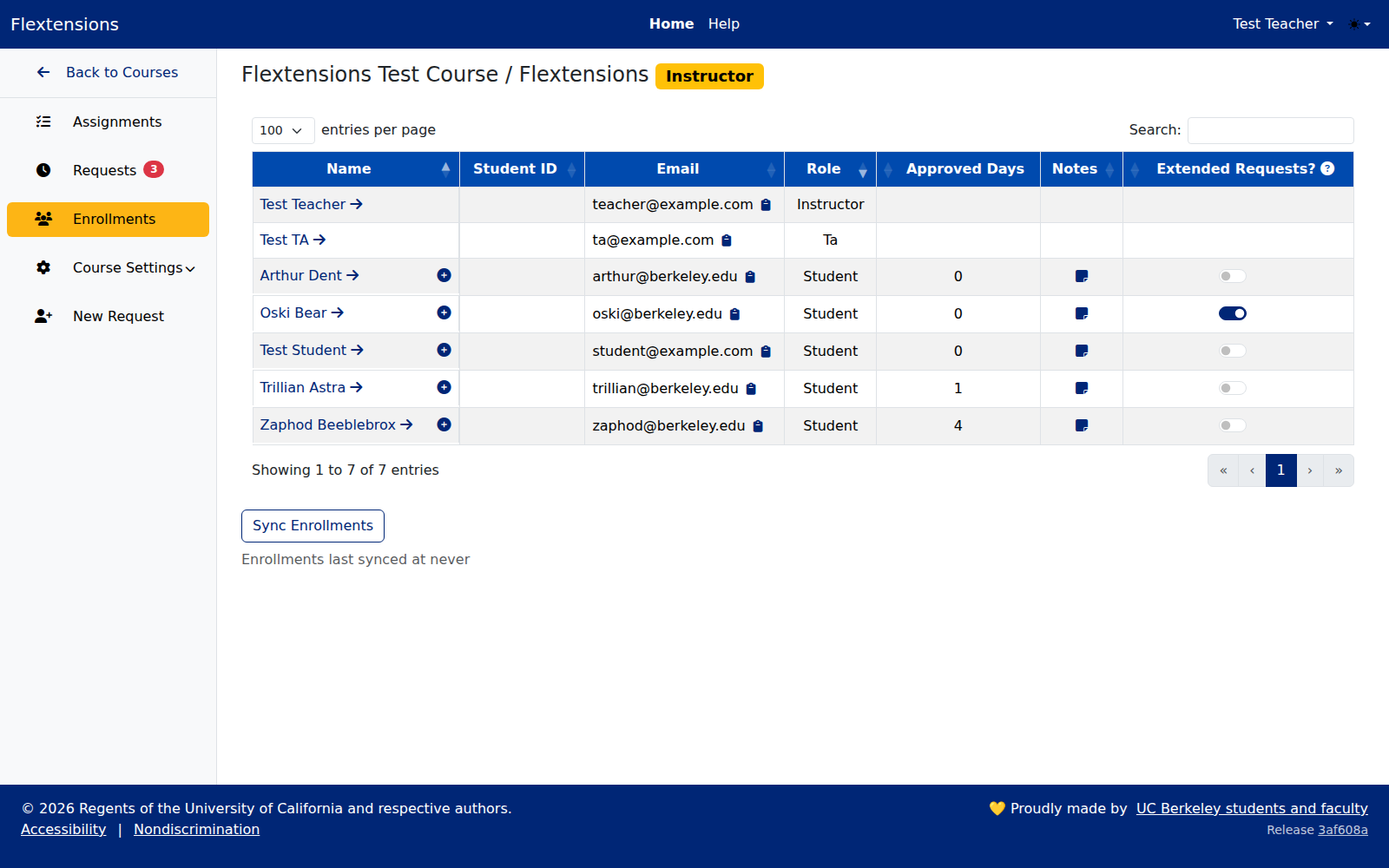Copy student@example.com email clipboard icon
Screen dimensions: 1389x868
point(766,352)
